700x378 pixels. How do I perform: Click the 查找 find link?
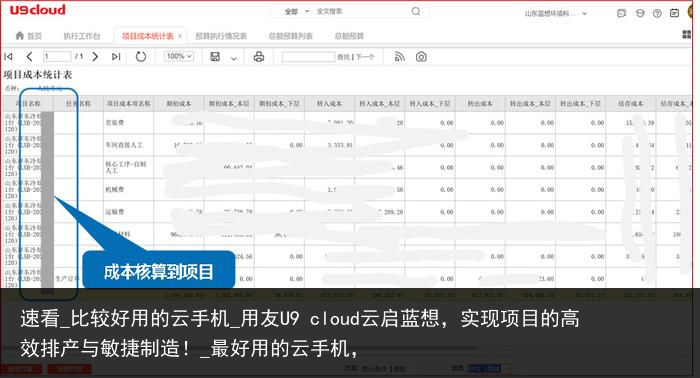[x=343, y=57]
